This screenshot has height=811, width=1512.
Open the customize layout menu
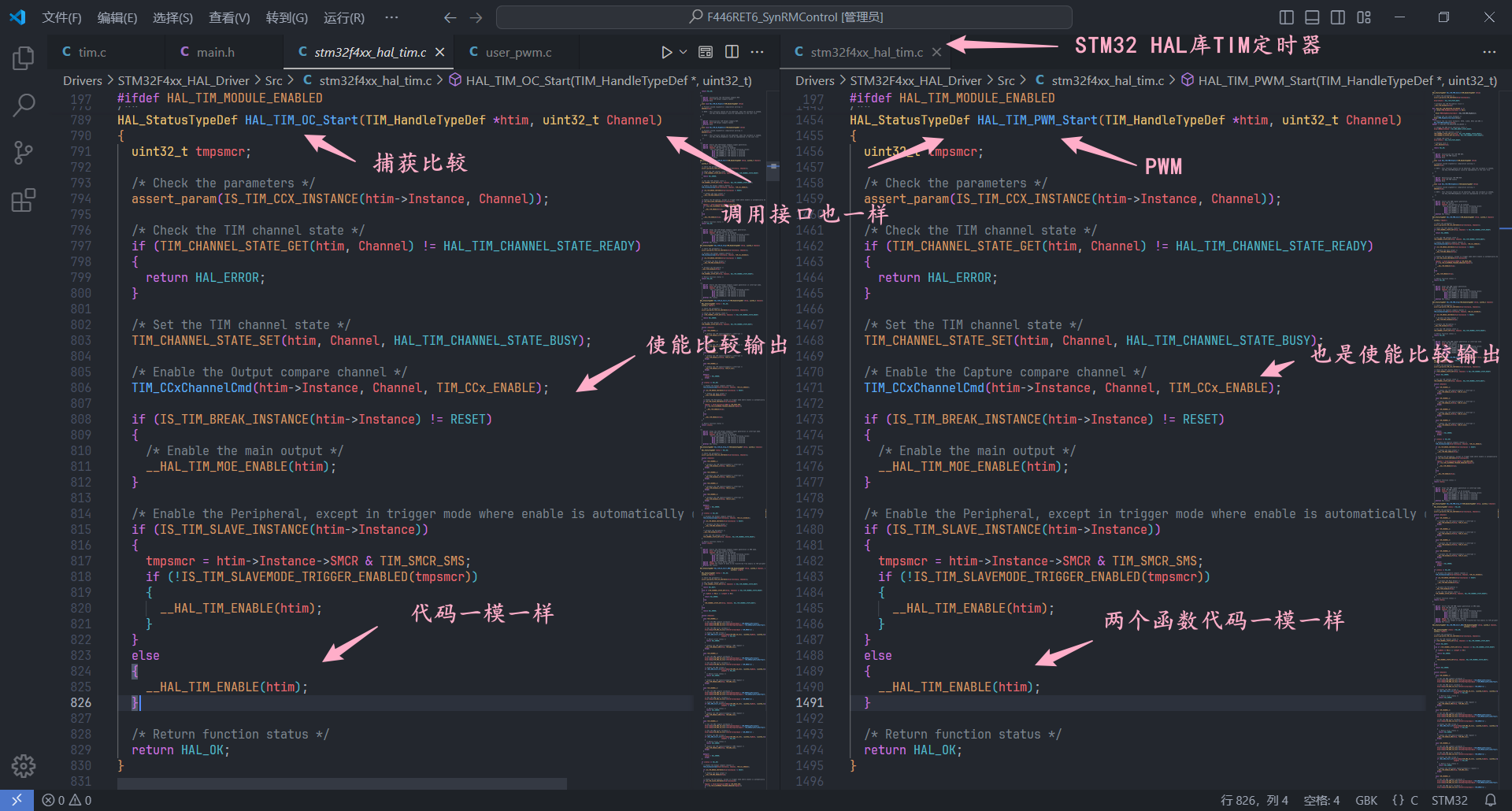(1364, 17)
